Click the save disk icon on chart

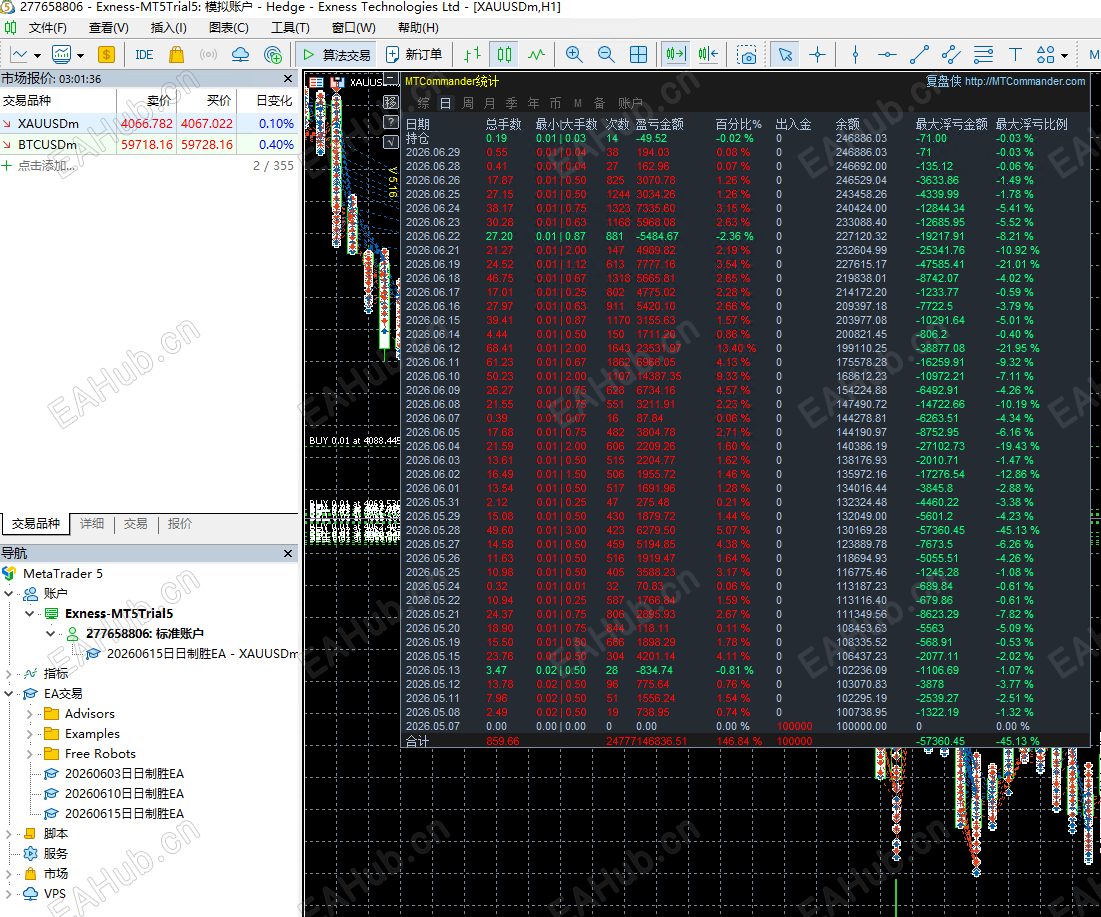[337, 83]
